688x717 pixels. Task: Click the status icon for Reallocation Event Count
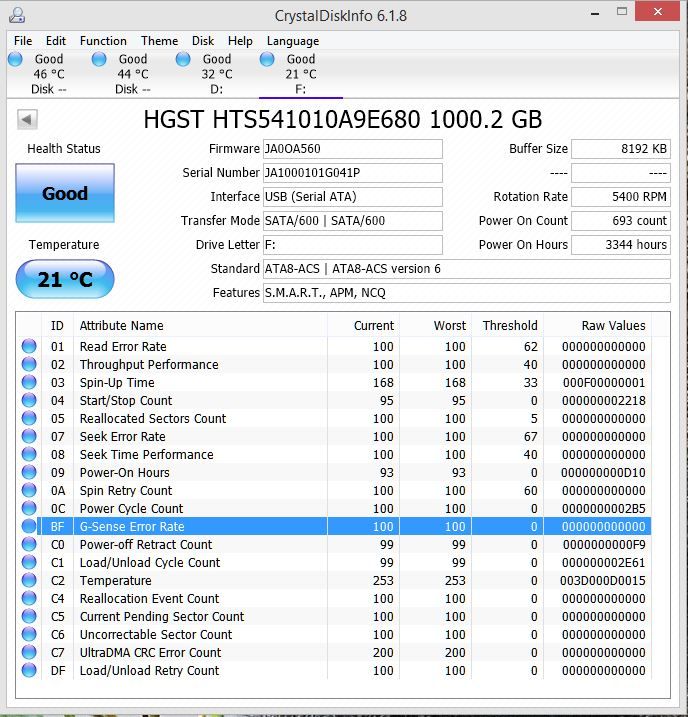(29, 598)
